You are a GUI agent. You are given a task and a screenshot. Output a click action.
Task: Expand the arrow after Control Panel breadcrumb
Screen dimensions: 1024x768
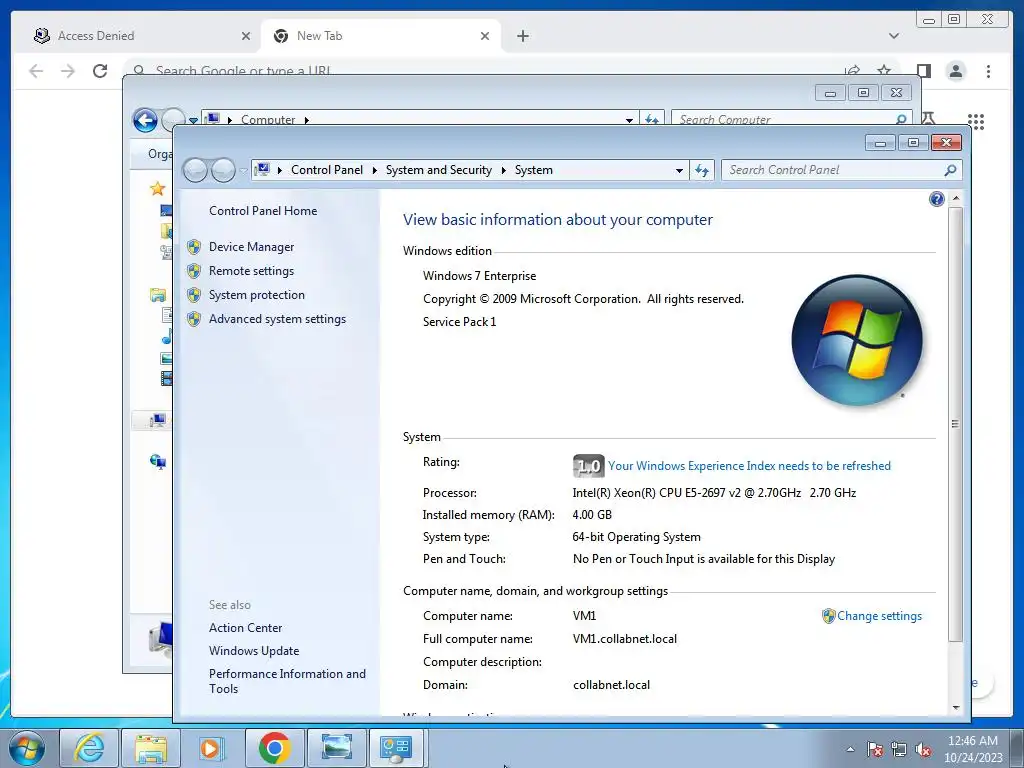pyautogui.click(x=374, y=170)
